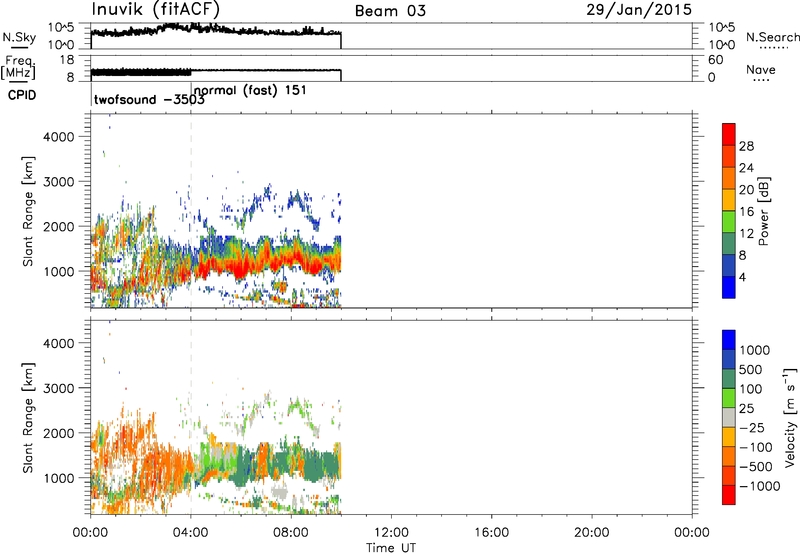The width and height of the screenshot is (800, 554).
Task: Click the '3000' range tick of velocity panel
Action: pos(59,388)
